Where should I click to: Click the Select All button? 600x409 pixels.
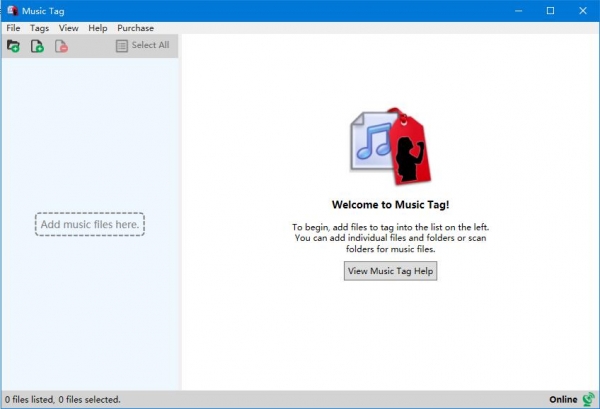(143, 46)
